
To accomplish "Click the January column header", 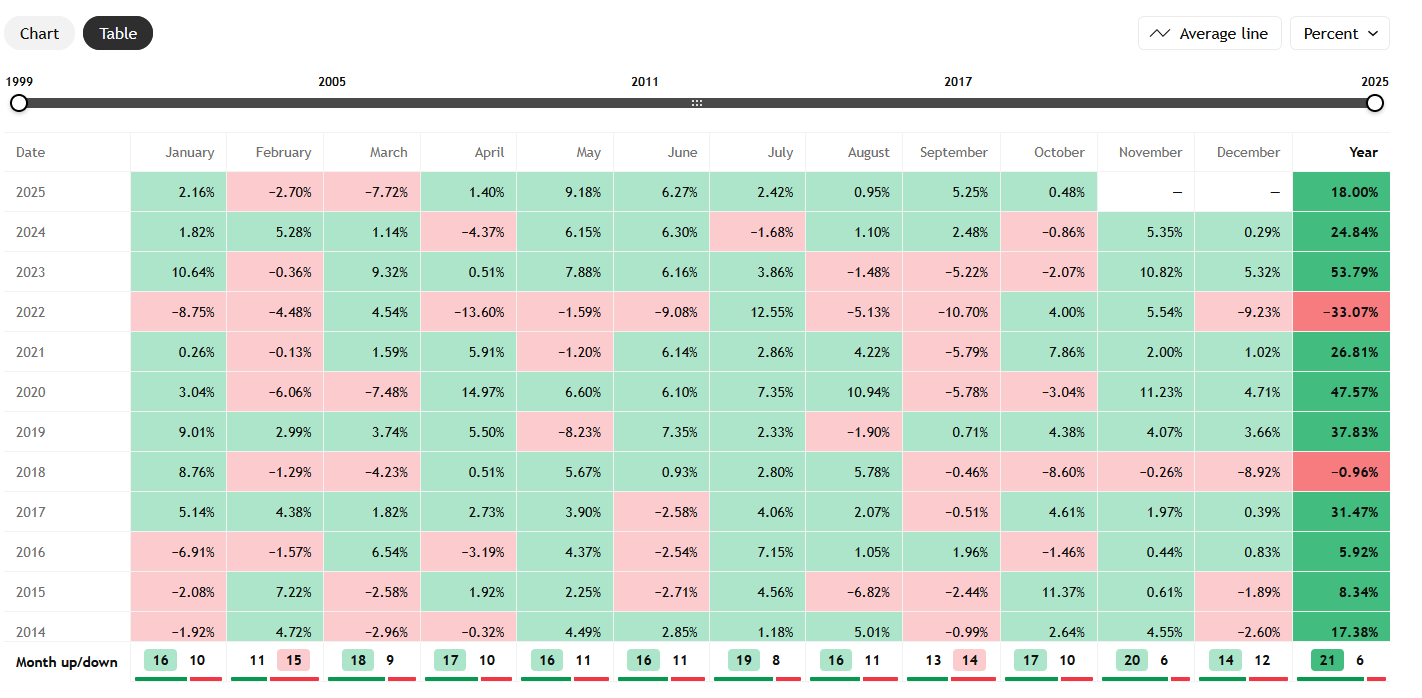I will point(189,152).
